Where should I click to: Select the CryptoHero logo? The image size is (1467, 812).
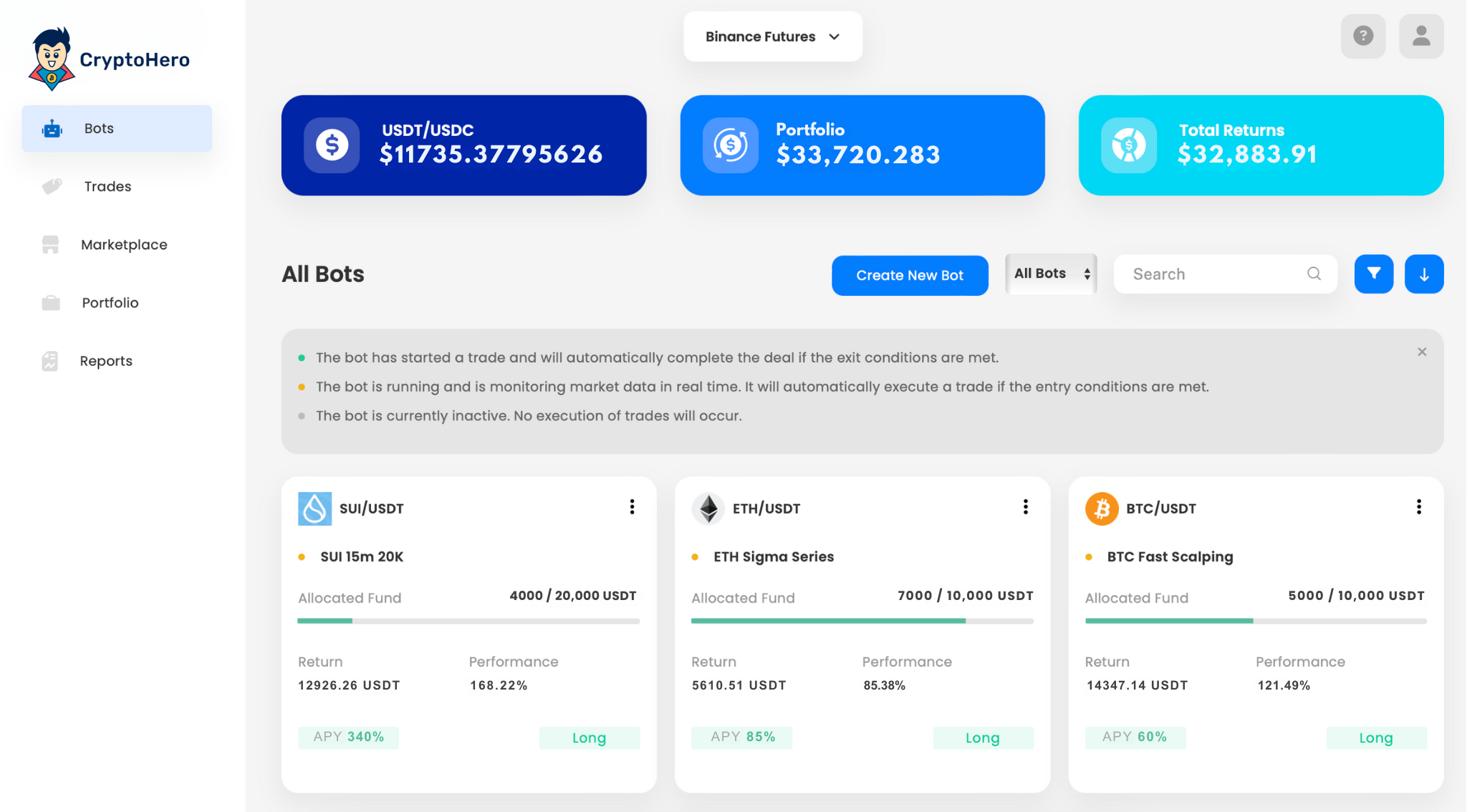107,57
